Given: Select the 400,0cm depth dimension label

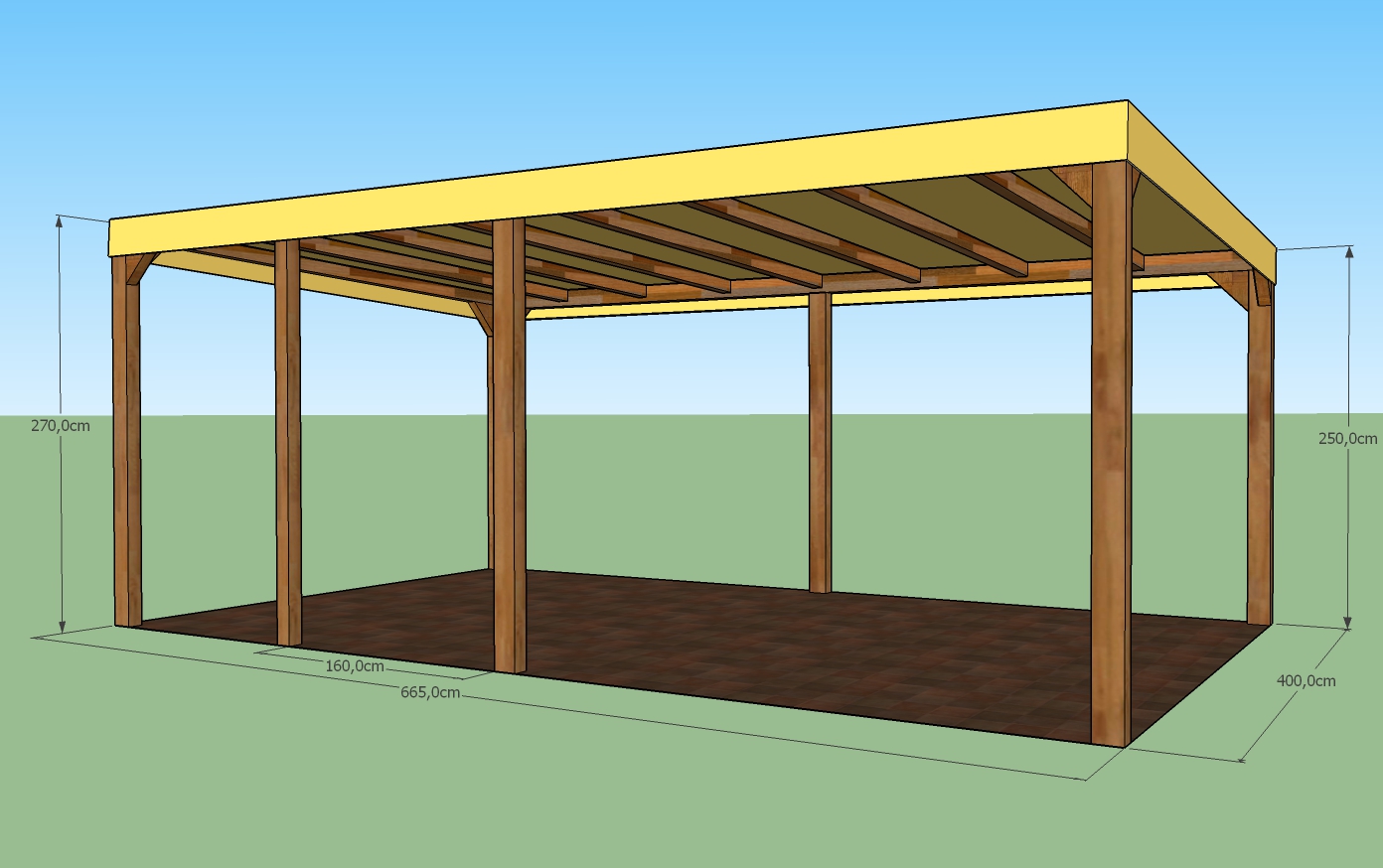Looking at the screenshot, I should [1306, 680].
